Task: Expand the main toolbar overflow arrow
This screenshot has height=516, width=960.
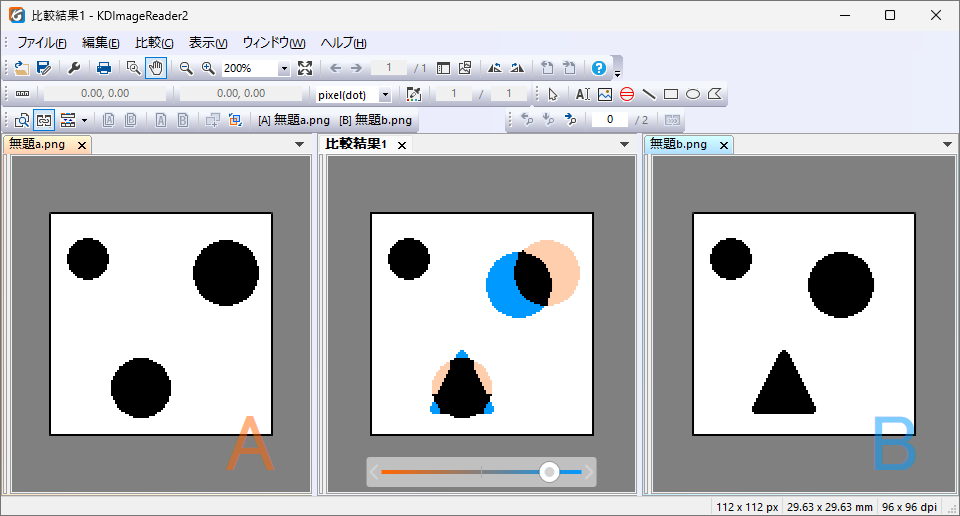Action: click(x=617, y=73)
